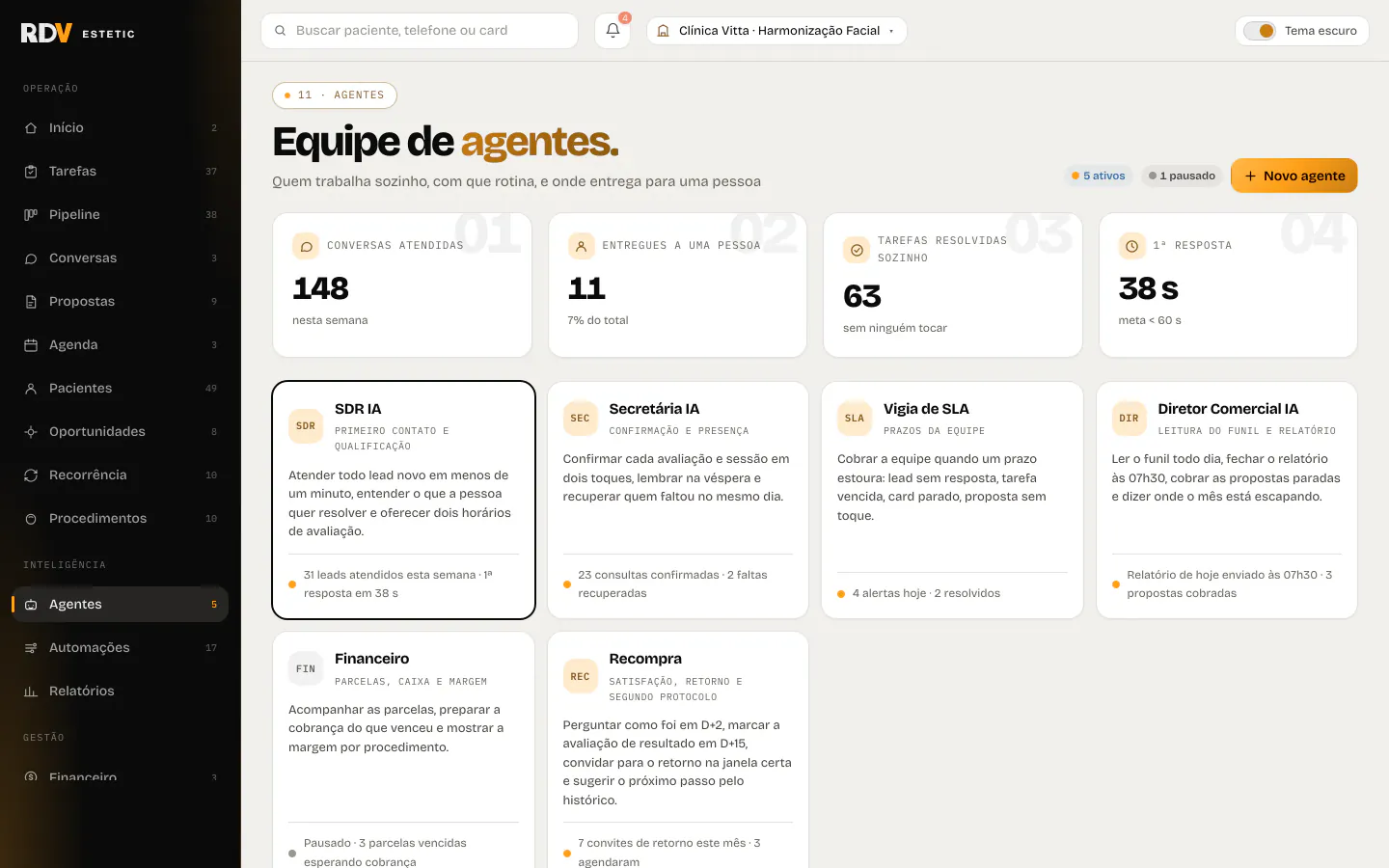Click the 11 · Agentes badge
The image size is (1389, 868).
point(335,95)
